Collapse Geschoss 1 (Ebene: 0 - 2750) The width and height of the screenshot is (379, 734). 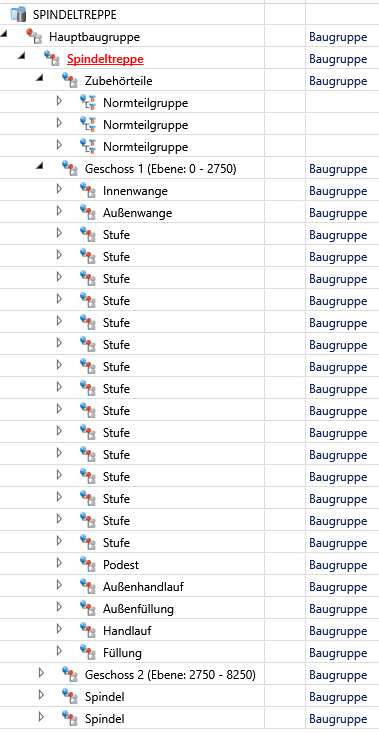[x=40, y=166]
